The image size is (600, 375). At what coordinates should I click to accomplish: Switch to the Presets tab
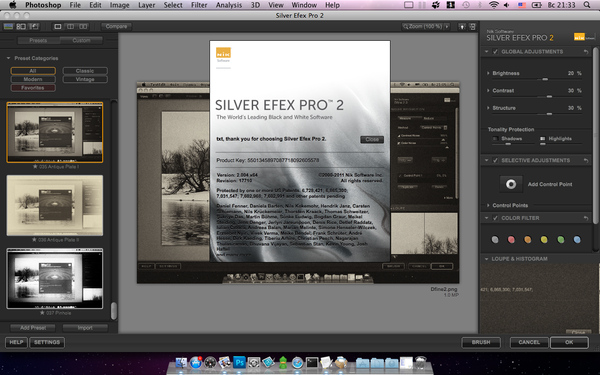(38, 41)
